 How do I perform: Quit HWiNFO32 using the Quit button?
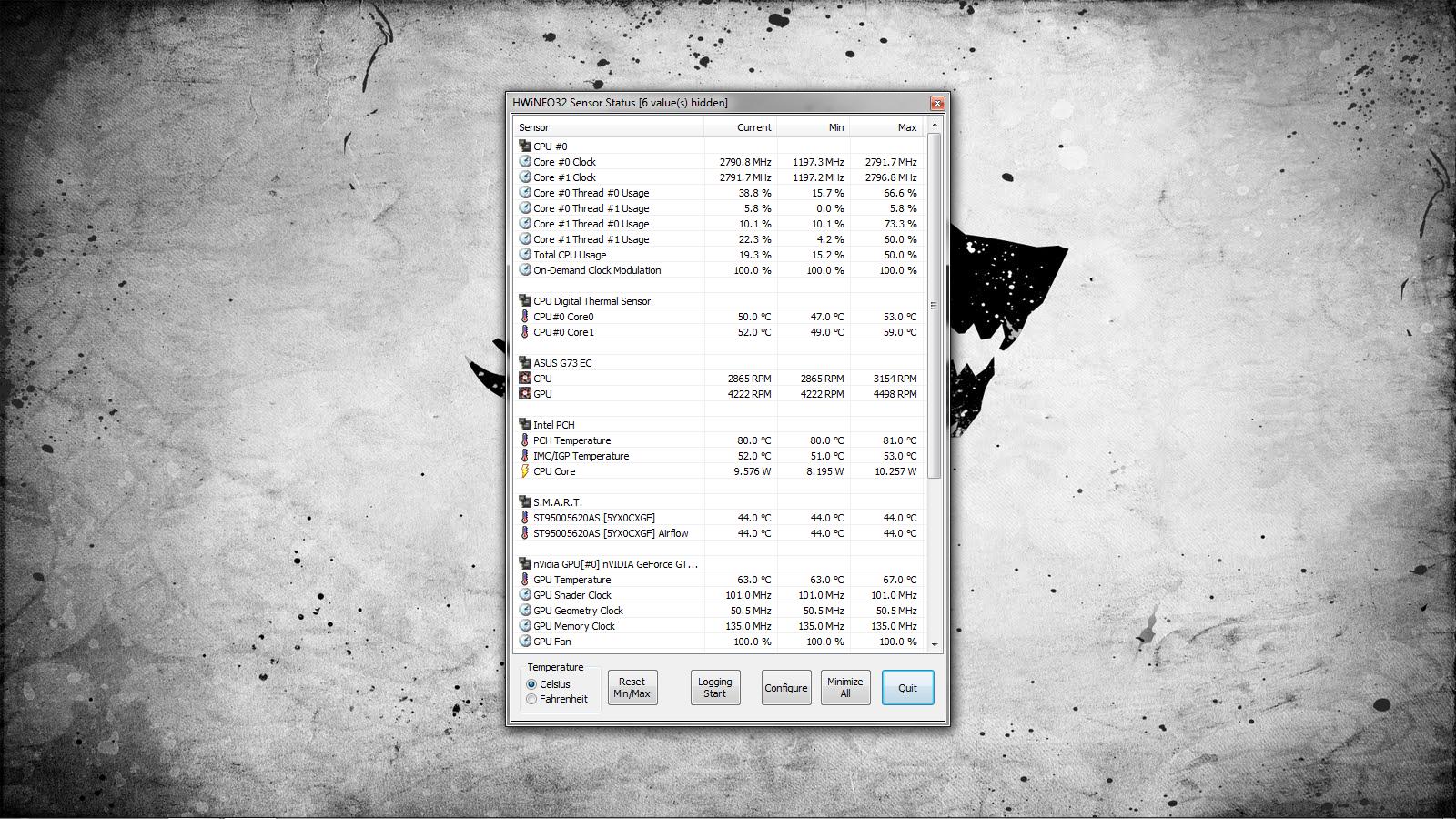click(x=908, y=688)
